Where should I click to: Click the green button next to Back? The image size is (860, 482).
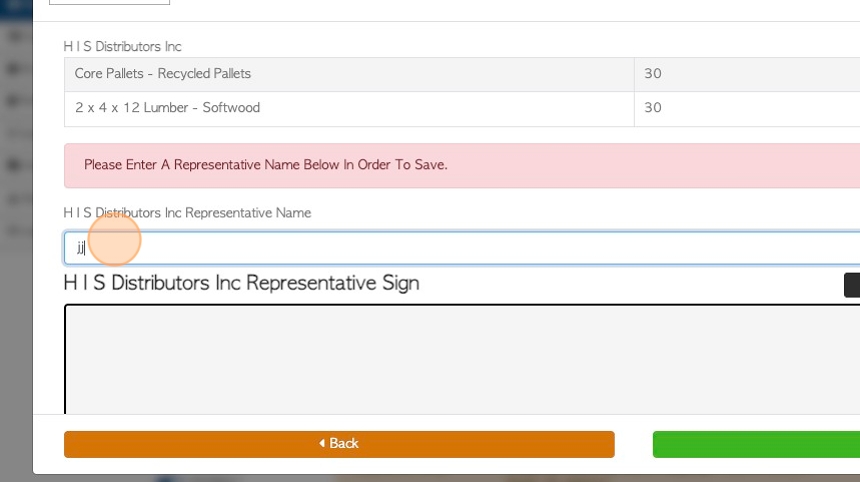coord(756,444)
